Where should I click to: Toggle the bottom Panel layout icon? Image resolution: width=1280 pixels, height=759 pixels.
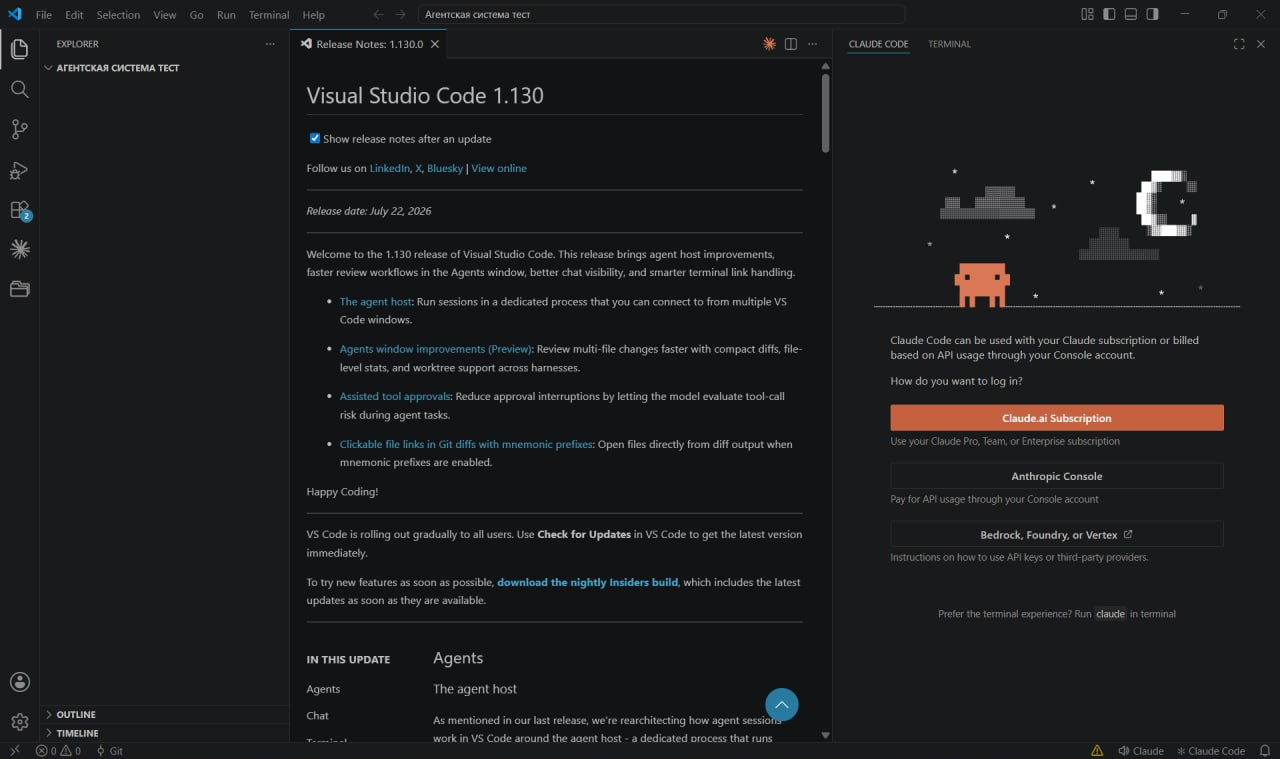(x=1131, y=15)
